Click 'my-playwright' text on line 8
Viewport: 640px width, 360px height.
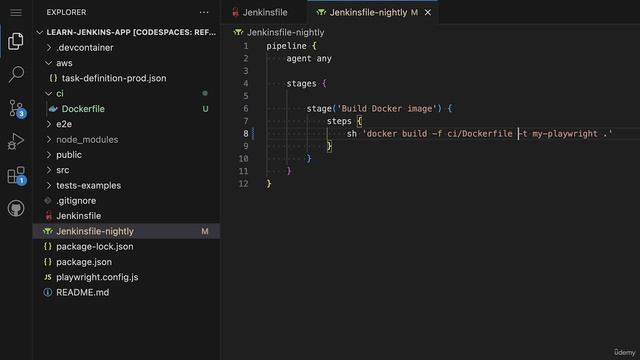pos(565,133)
